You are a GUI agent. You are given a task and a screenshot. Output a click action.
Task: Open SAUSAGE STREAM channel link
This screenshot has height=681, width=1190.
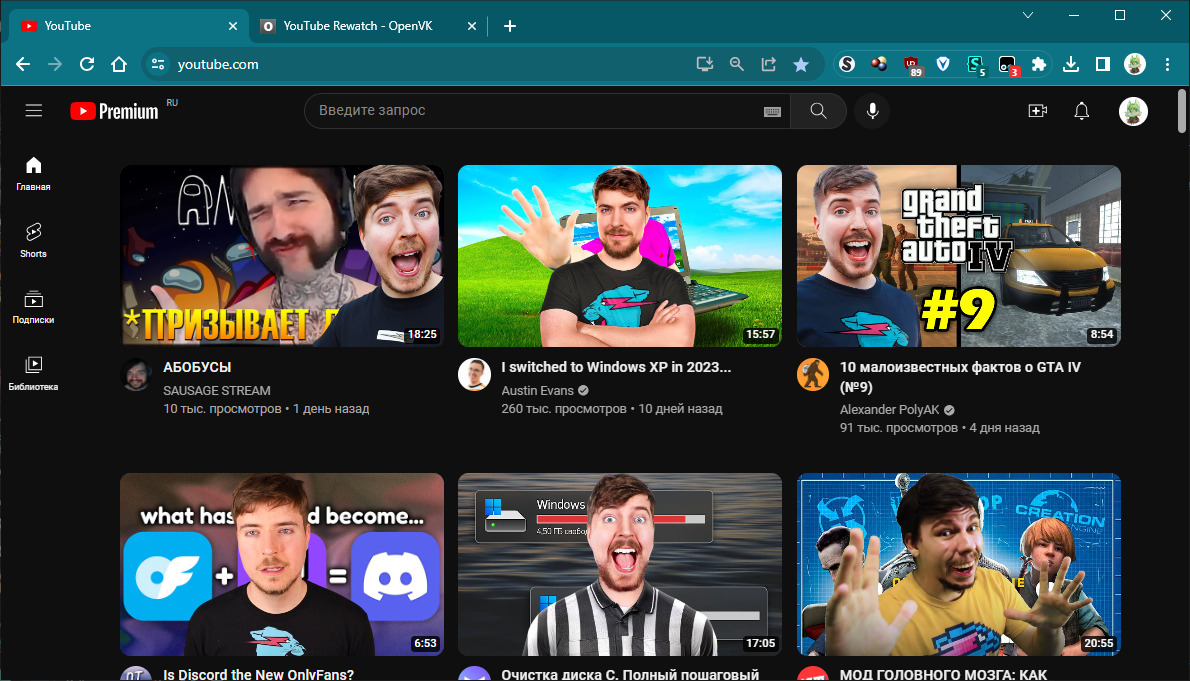216,390
